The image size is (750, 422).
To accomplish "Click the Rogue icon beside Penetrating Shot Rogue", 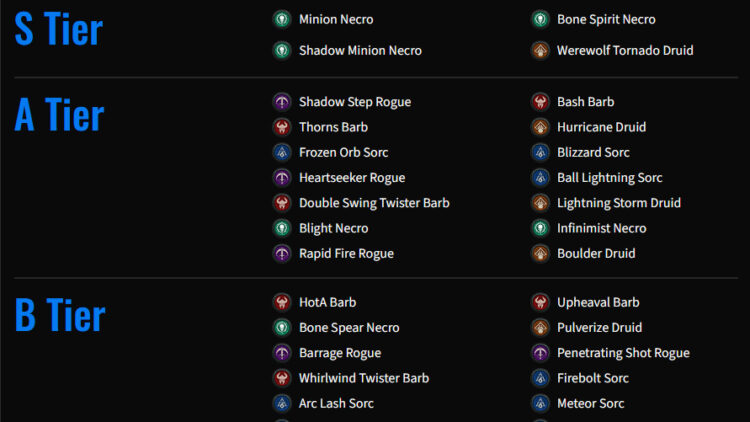I will tap(540, 353).
